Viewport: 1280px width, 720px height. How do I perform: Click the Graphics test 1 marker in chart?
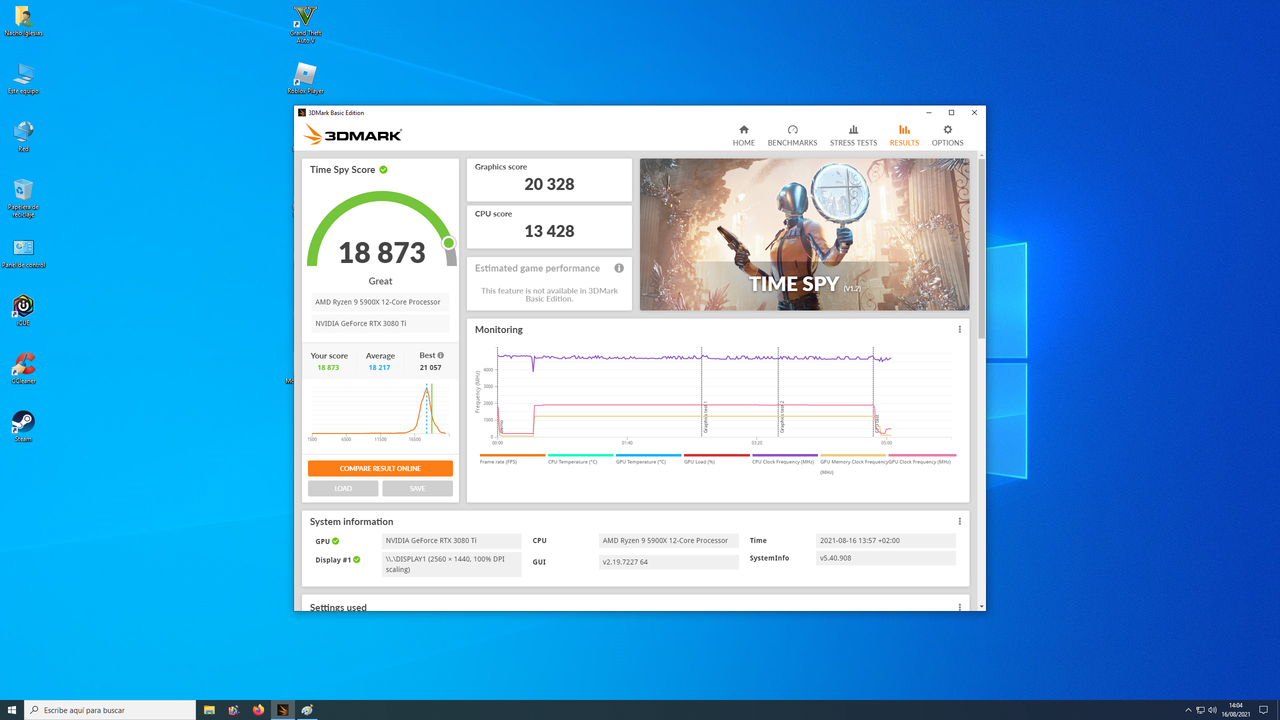704,416
